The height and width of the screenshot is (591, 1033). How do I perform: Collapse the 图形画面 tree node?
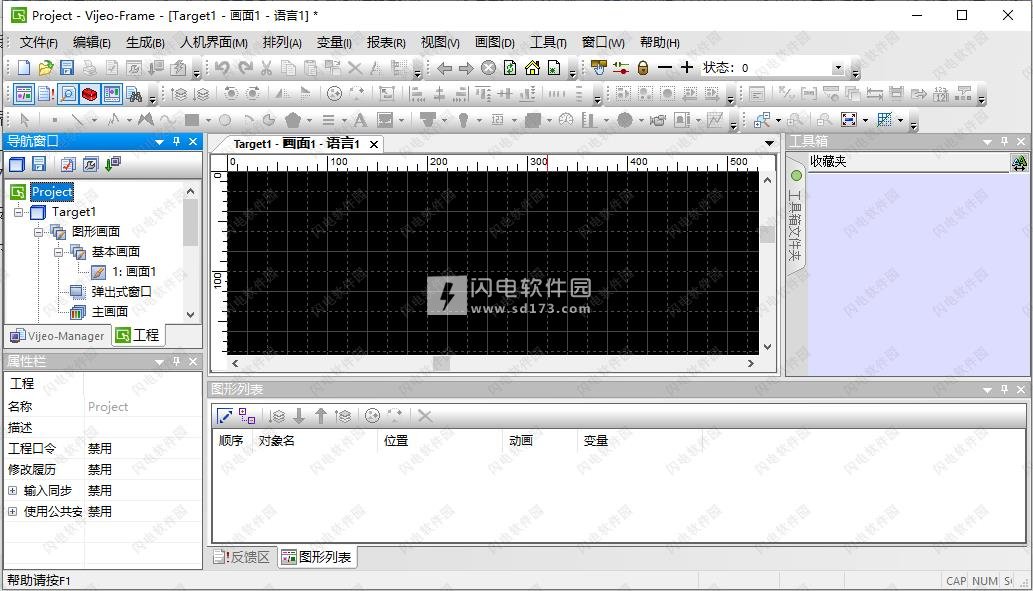point(38,232)
